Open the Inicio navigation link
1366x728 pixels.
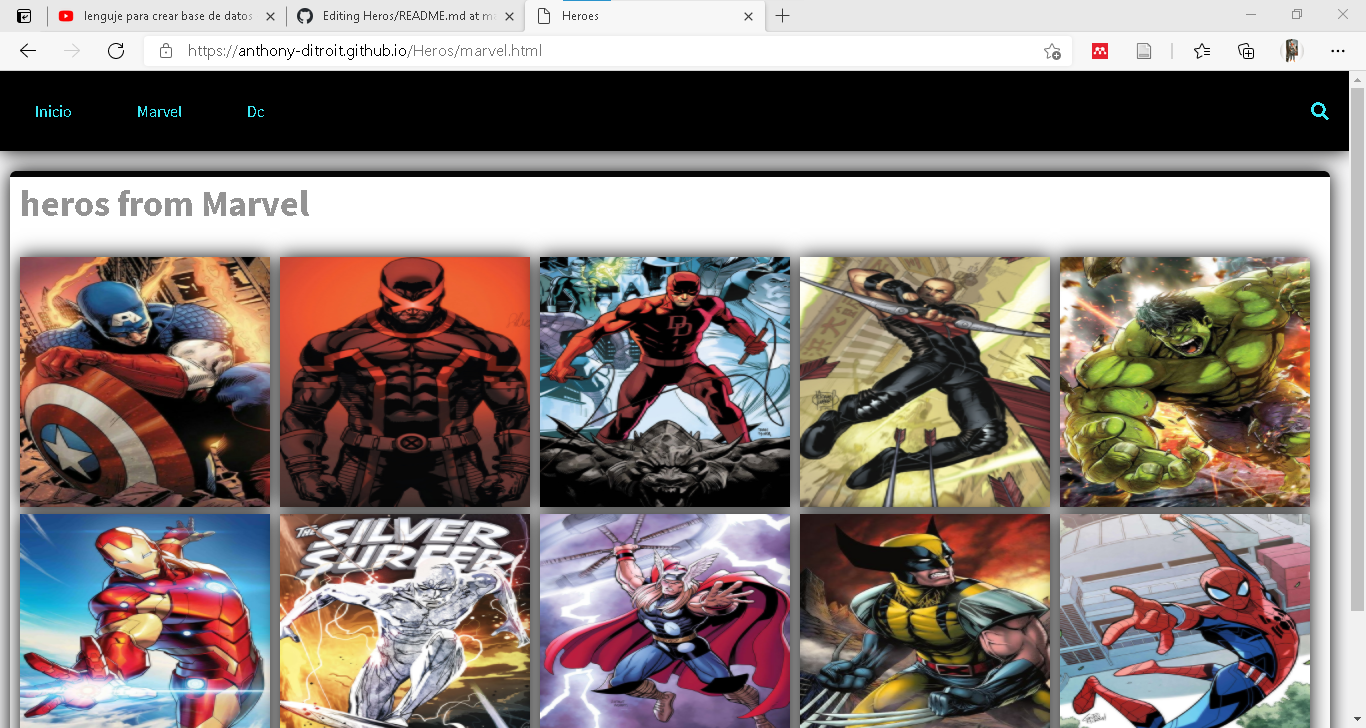coord(53,111)
